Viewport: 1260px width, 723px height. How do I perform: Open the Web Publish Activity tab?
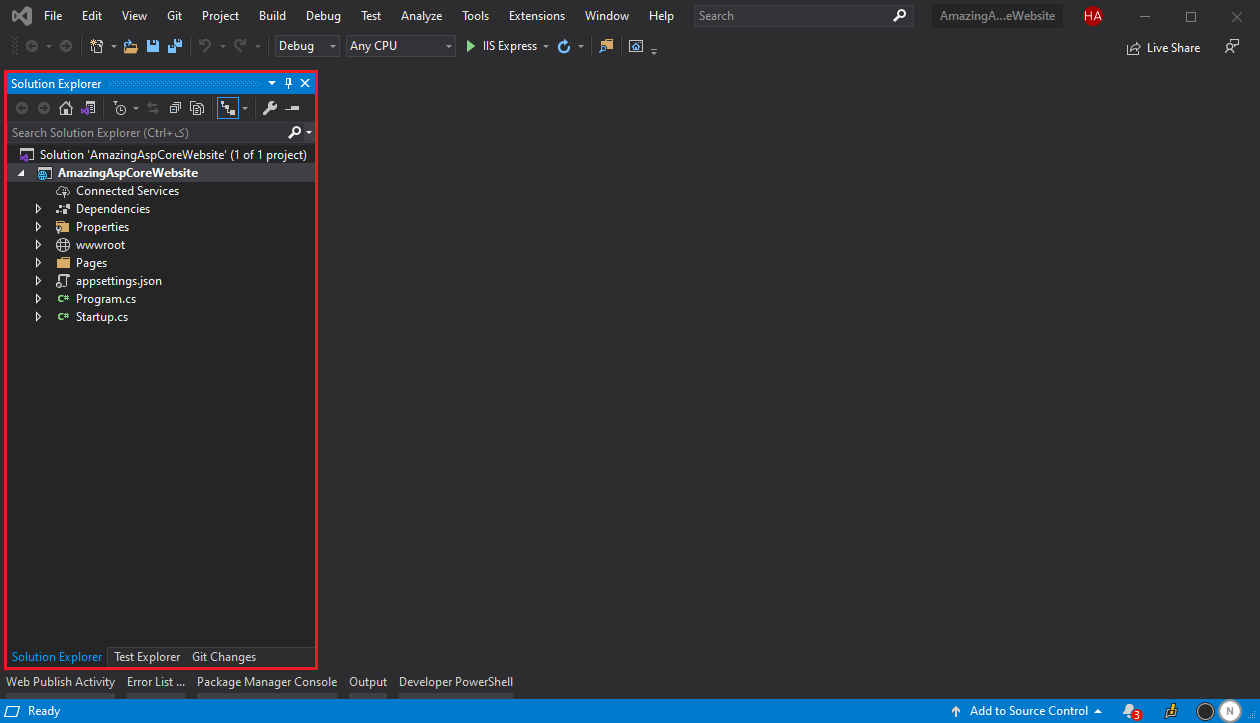pyautogui.click(x=60, y=682)
